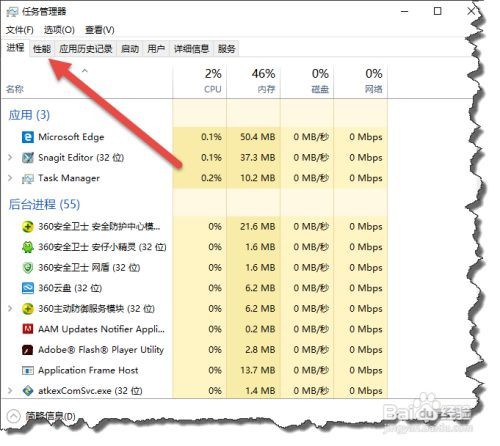The height and width of the screenshot is (446, 500).
Task: Switch to the 启动 tab
Action: tap(130, 49)
